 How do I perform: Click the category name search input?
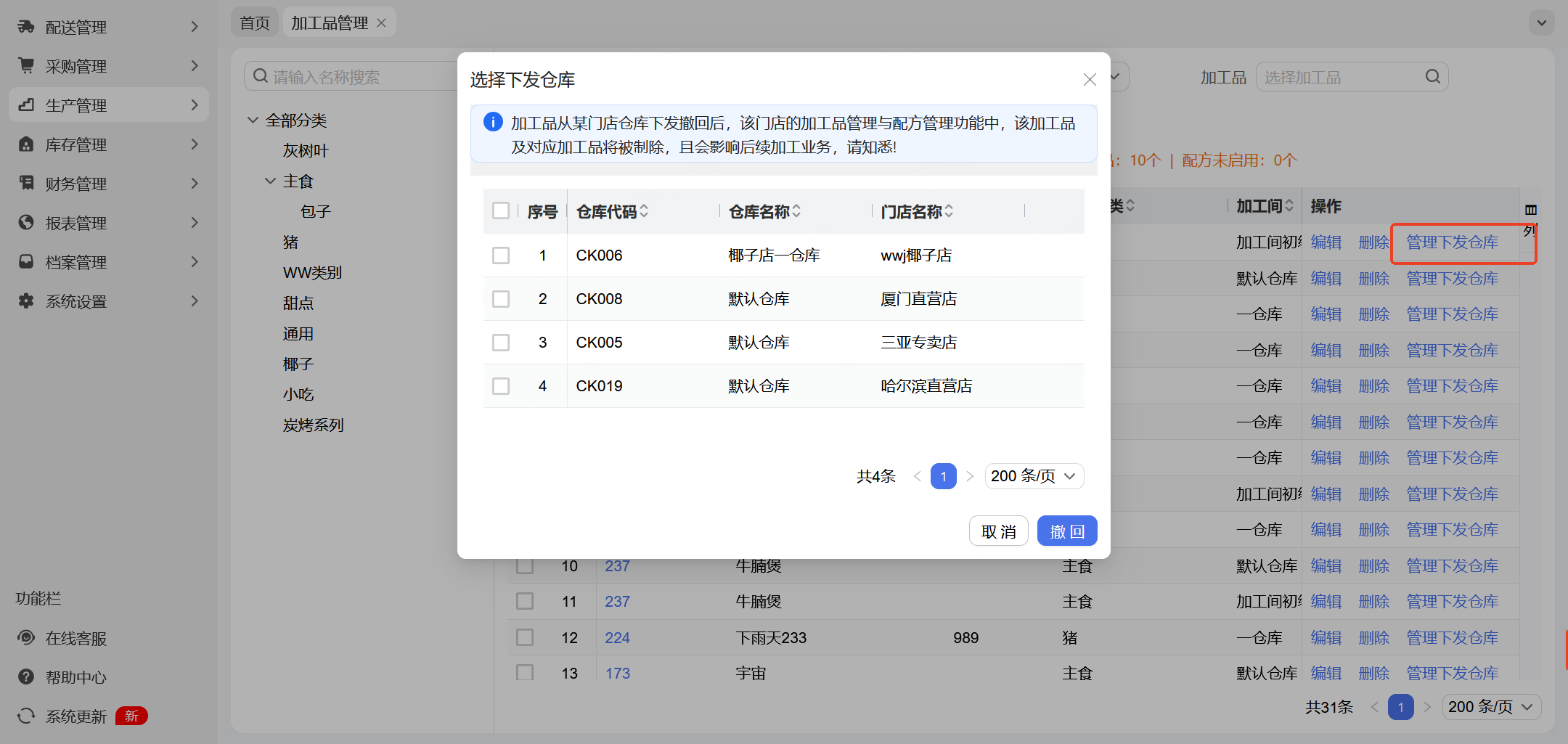click(363, 76)
